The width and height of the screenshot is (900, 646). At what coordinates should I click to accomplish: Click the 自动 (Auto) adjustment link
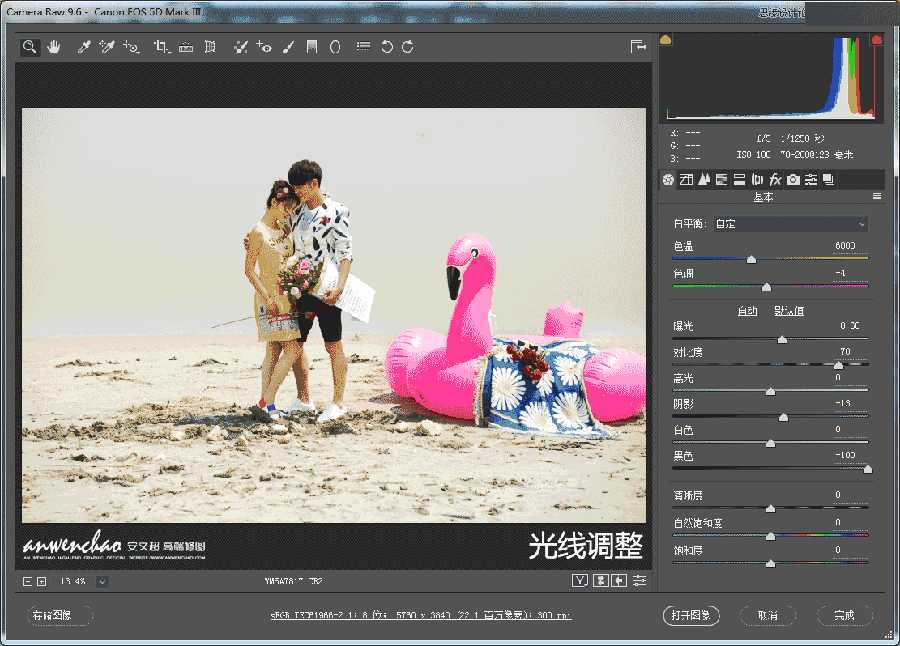click(748, 310)
